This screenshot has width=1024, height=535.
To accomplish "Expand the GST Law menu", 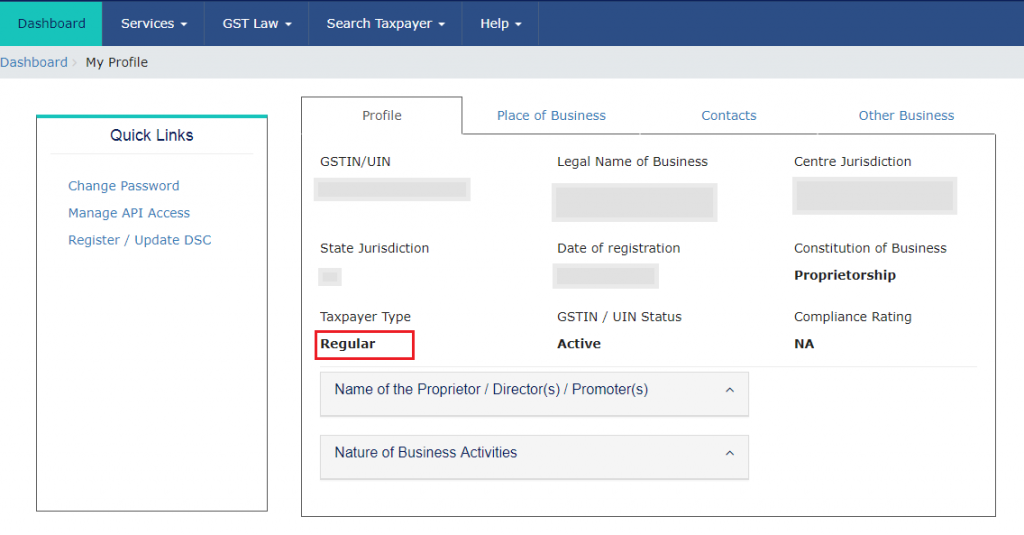I will click(257, 23).
